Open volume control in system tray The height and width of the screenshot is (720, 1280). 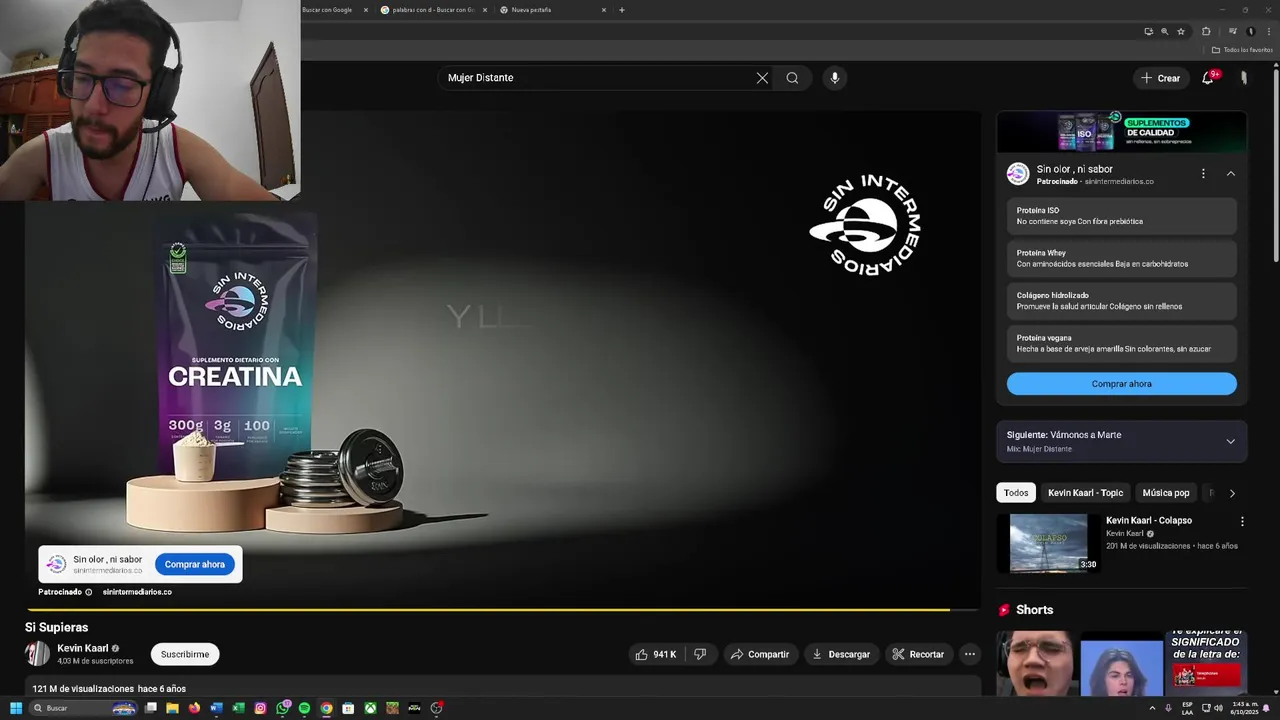tap(1218, 708)
